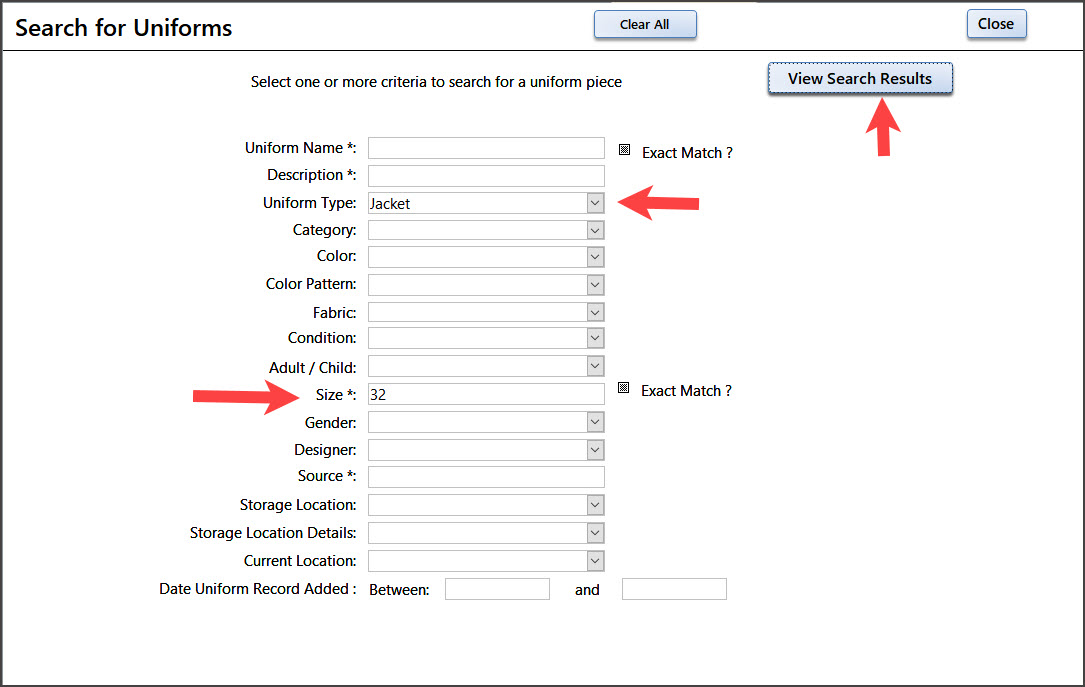Show Condition dropdown options
The image size is (1085, 687).
click(595, 339)
